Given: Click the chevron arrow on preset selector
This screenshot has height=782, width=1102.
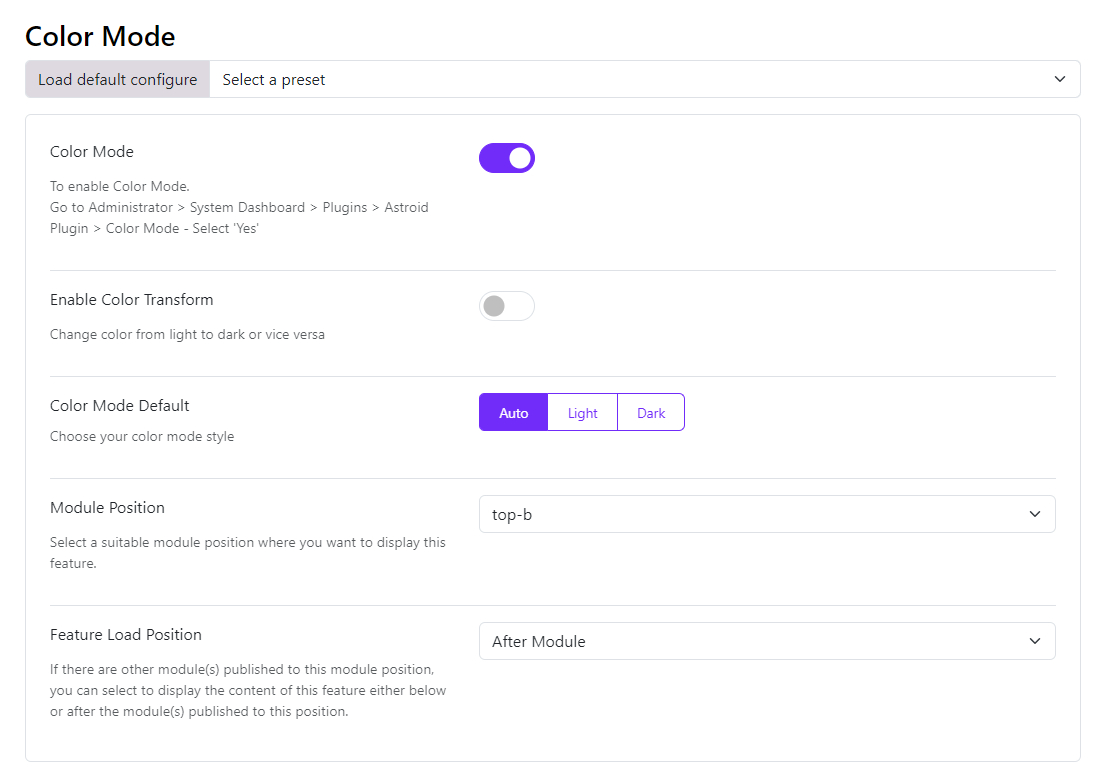Looking at the screenshot, I should 1060,79.
